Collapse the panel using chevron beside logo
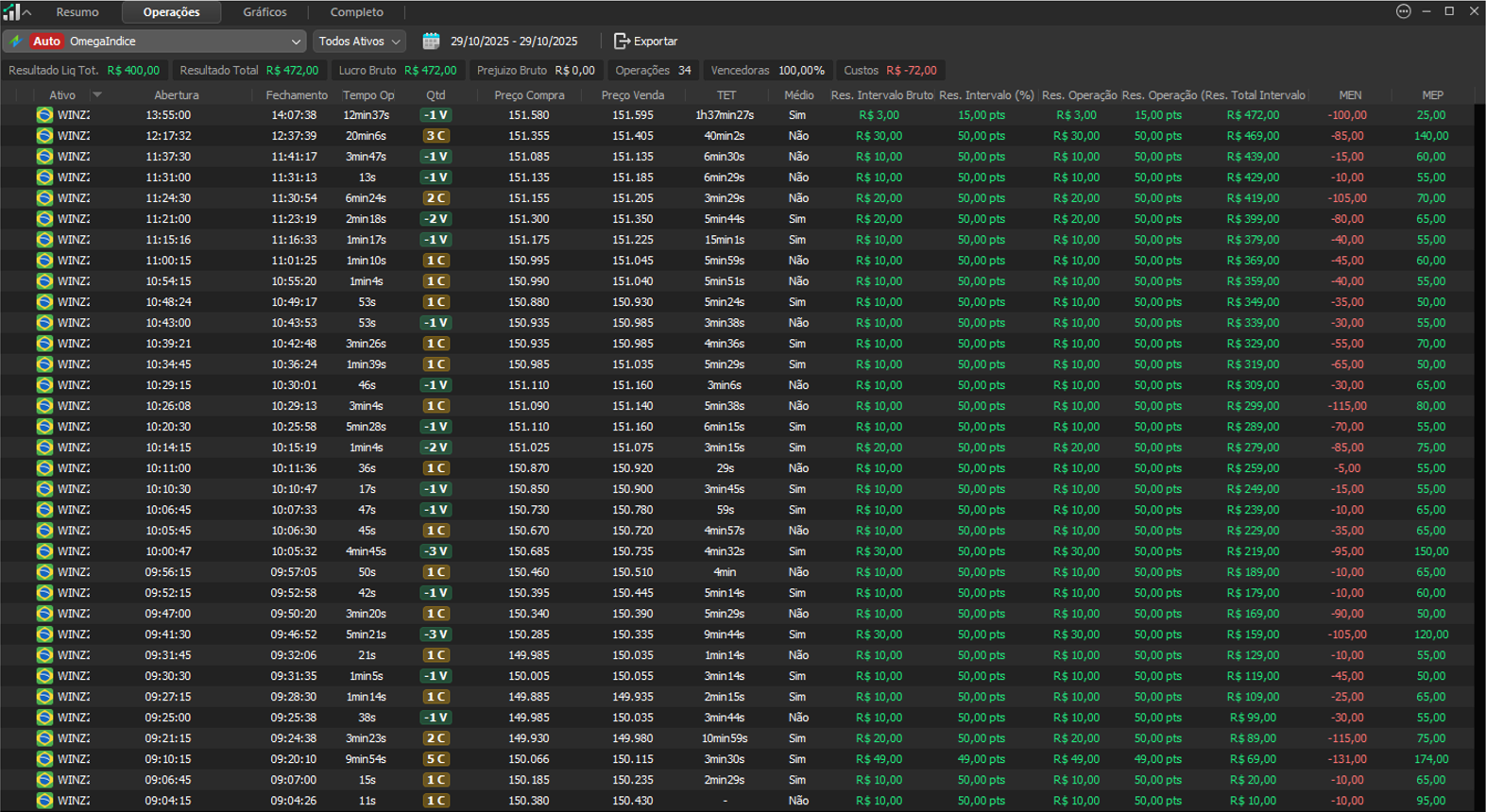The width and height of the screenshot is (1486, 812). point(27,12)
